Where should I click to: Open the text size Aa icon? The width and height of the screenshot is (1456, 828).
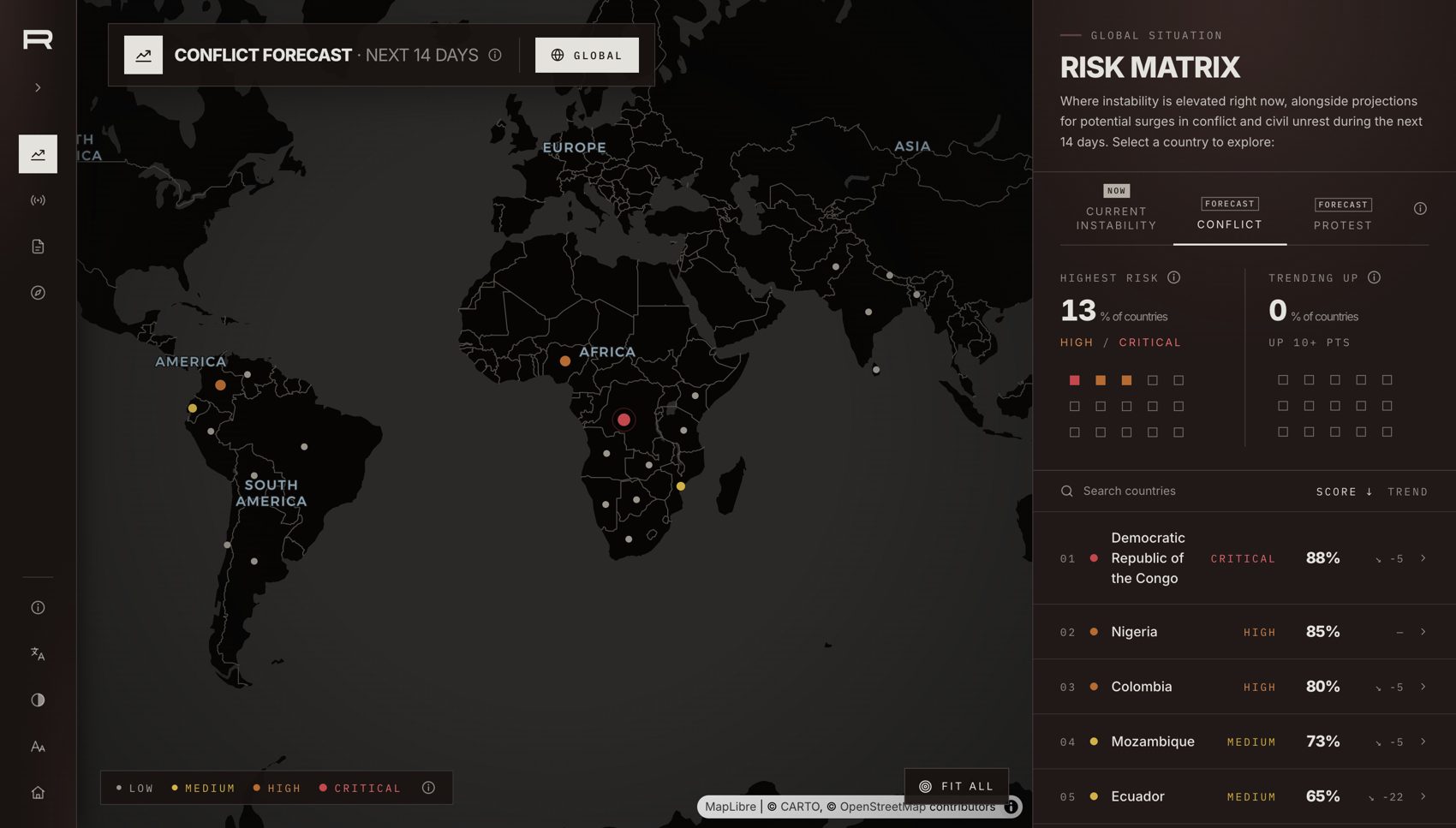pos(38,747)
